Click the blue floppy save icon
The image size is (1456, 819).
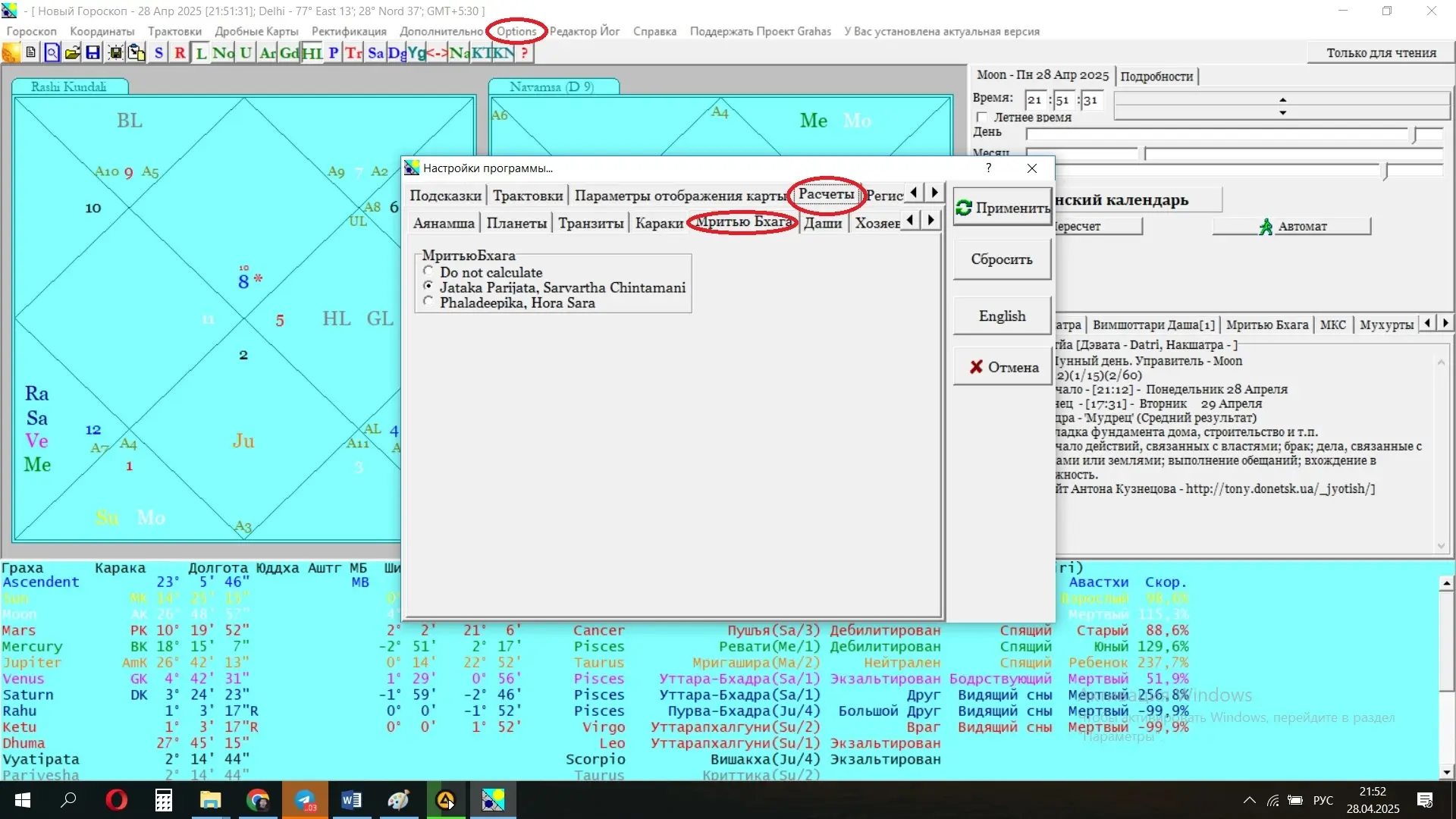(93, 53)
